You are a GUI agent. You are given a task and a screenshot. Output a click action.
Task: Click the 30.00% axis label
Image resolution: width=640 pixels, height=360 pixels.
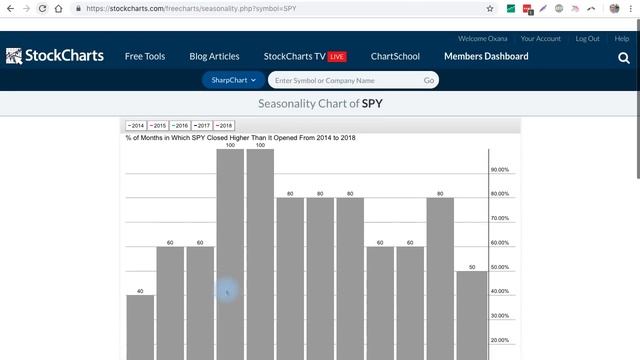coord(500,316)
